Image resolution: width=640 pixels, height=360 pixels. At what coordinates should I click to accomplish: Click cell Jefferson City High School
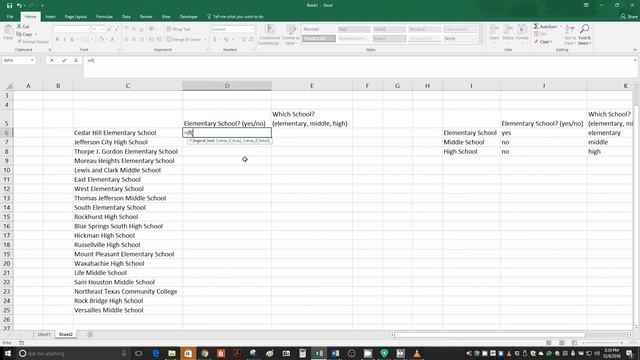tap(128, 142)
